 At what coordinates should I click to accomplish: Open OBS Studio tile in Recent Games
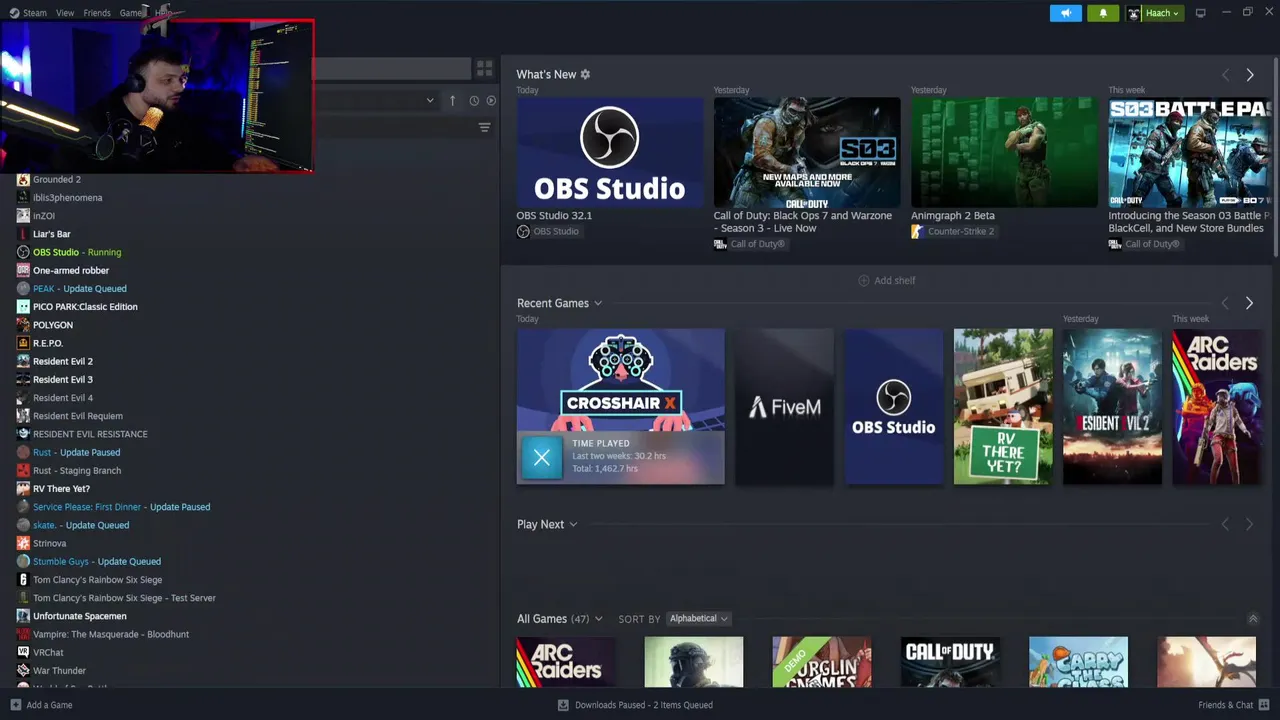point(893,407)
